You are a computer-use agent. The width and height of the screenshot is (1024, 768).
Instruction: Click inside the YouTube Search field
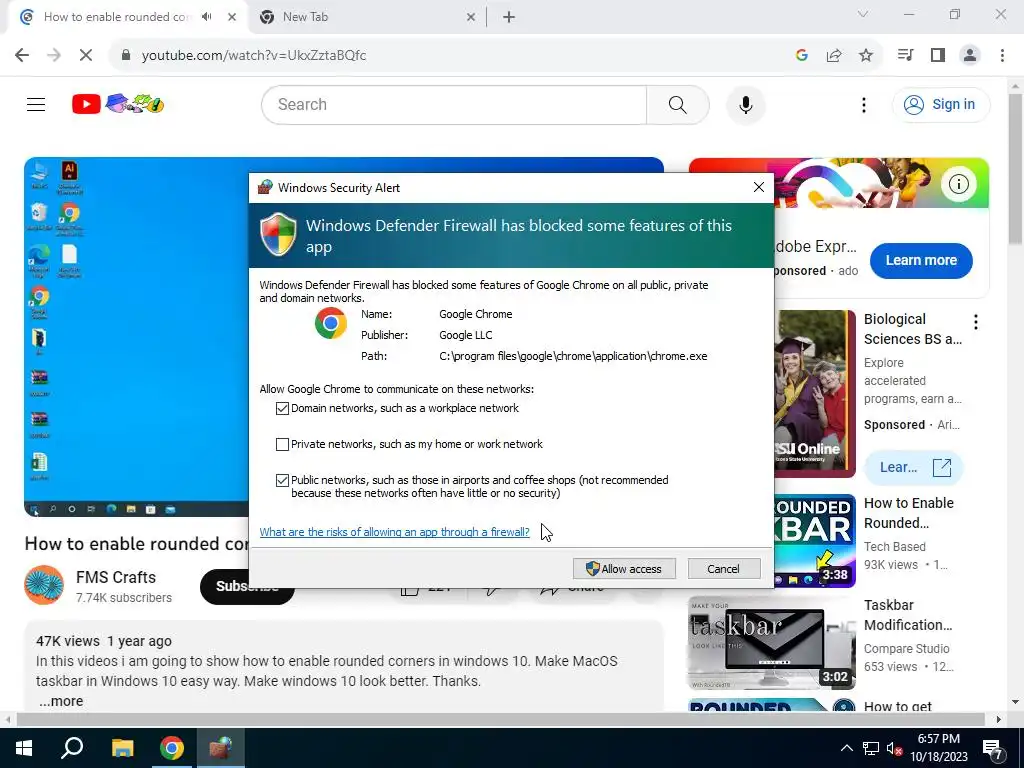coord(454,104)
